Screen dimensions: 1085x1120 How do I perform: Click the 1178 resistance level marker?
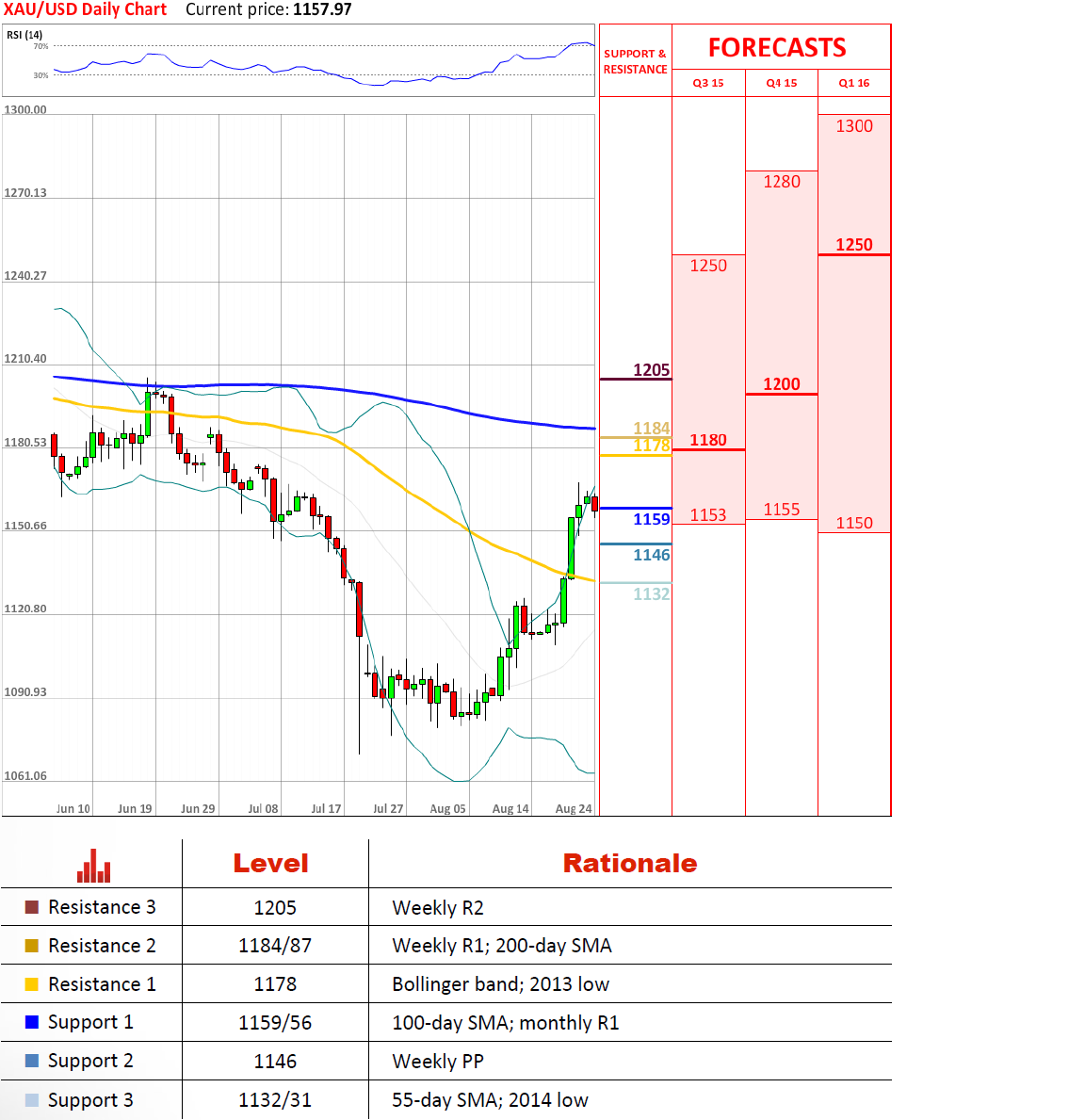pyautogui.click(x=652, y=446)
